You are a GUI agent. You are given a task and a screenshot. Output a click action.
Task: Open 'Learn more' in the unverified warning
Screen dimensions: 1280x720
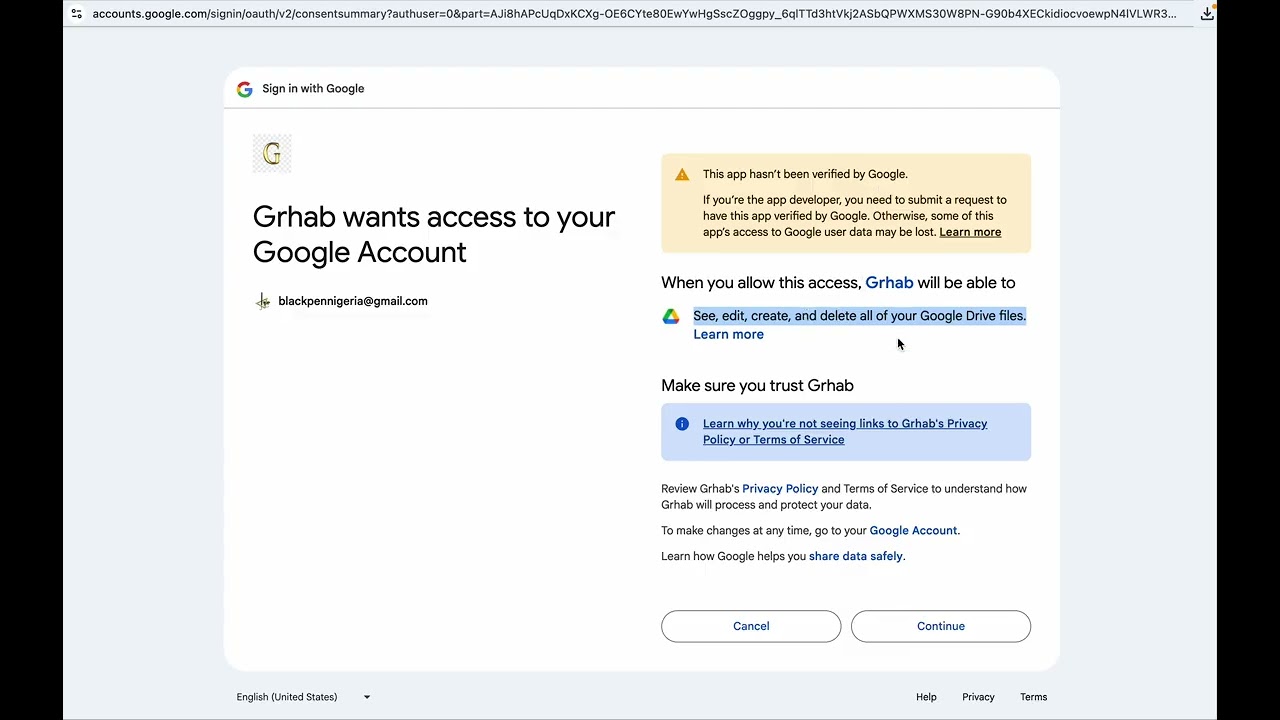click(970, 232)
